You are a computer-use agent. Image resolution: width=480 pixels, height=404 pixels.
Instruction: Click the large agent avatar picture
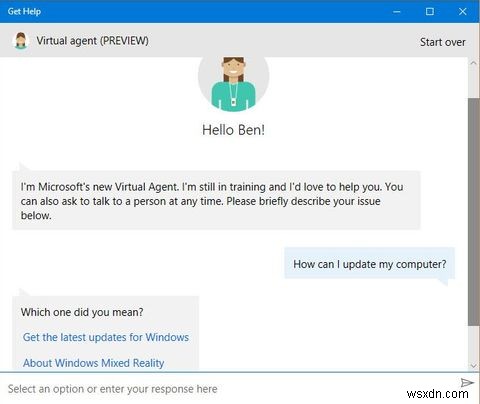pyautogui.click(x=233, y=83)
